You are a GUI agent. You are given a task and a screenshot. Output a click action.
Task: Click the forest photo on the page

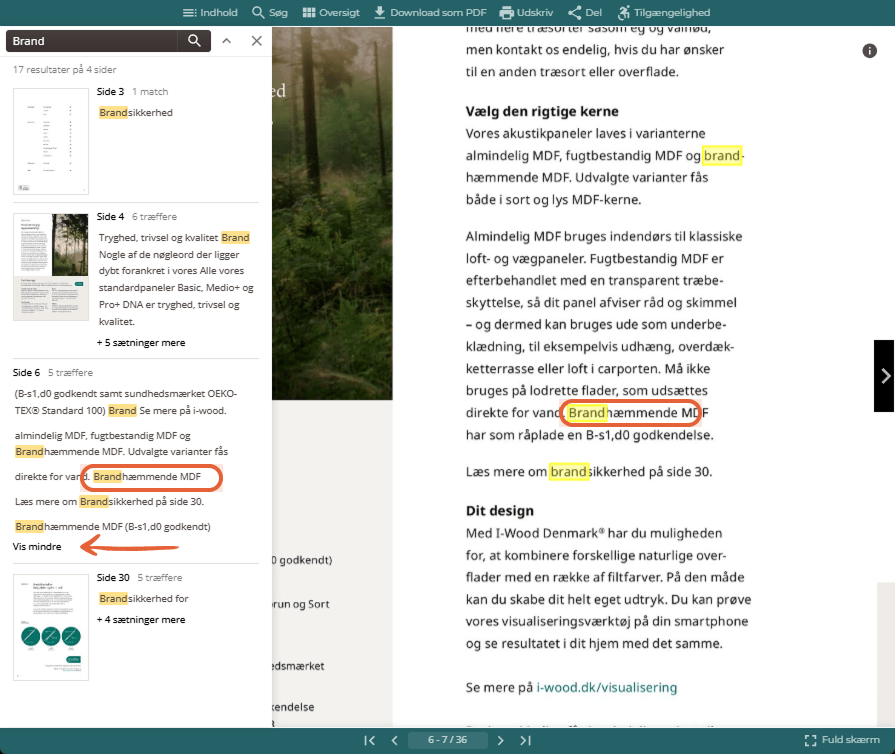point(332,213)
